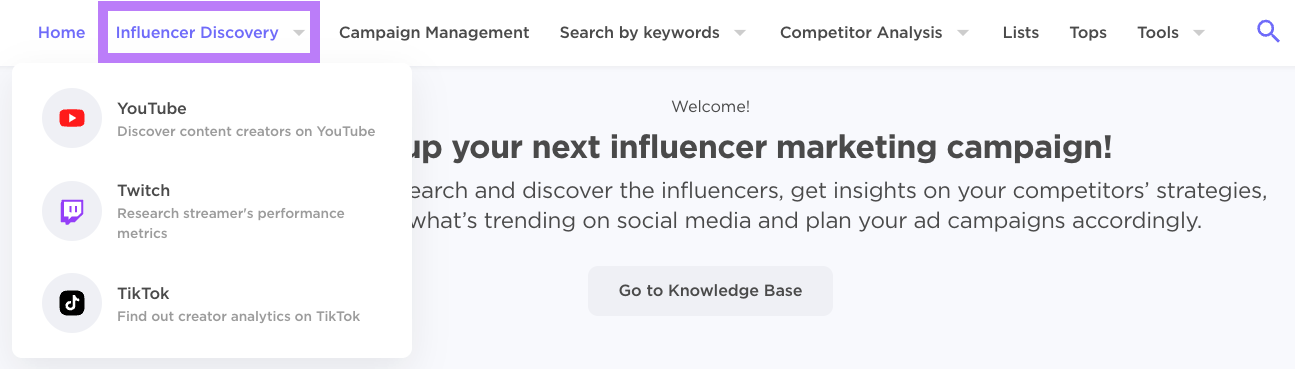Choose TikTok from the discovery dropdown
This screenshot has width=1295, height=369.
(x=212, y=303)
